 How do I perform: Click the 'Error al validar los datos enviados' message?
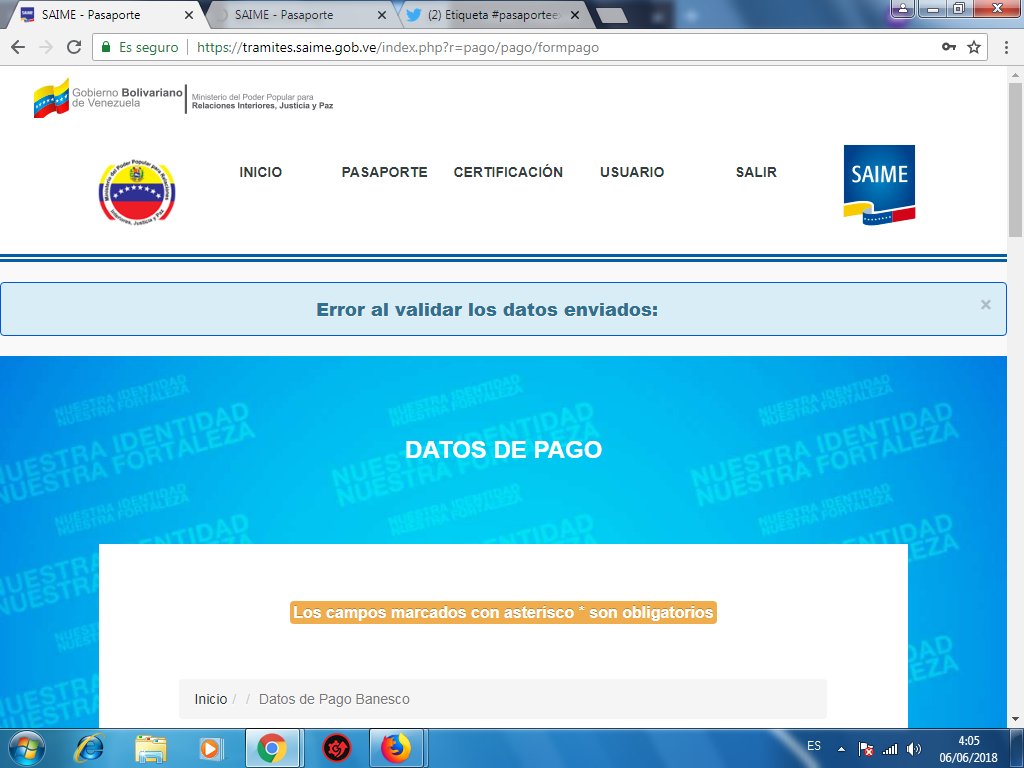point(487,310)
